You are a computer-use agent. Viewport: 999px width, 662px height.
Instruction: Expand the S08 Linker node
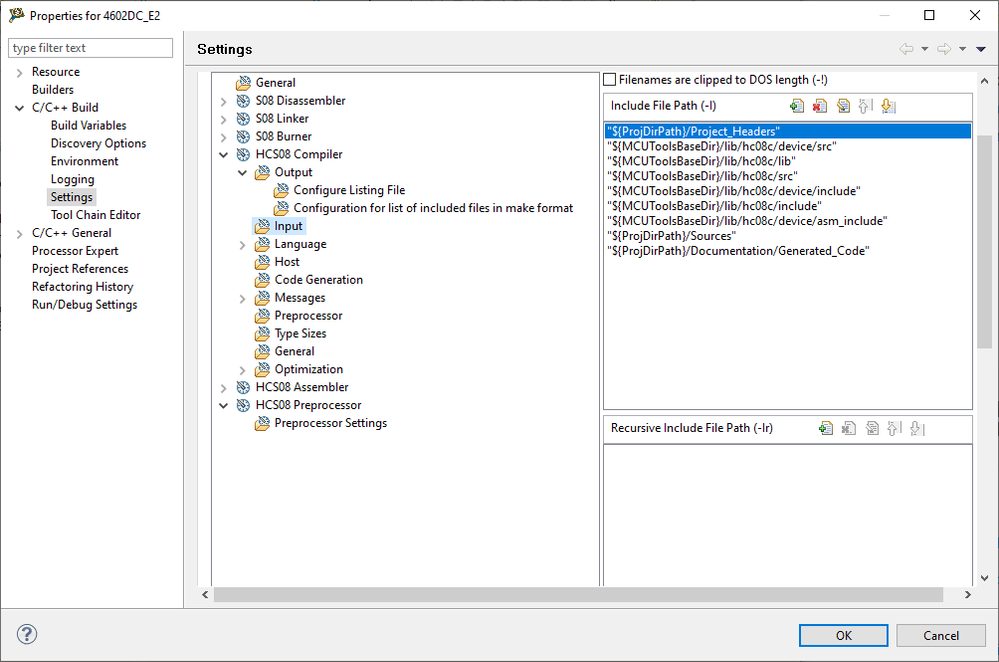tap(223, 119)
